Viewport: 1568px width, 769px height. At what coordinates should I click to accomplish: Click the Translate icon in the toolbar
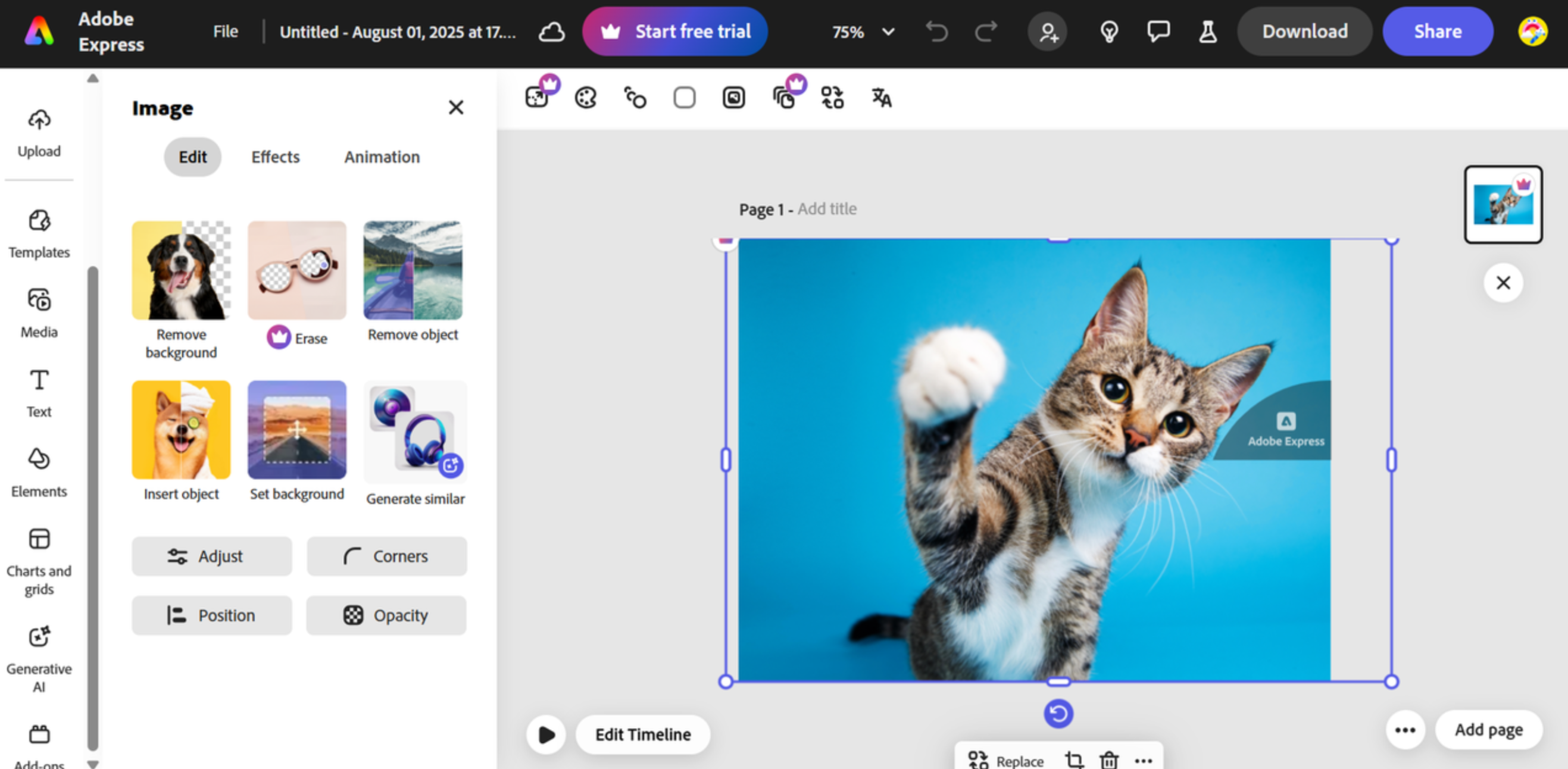click(881, 98)
